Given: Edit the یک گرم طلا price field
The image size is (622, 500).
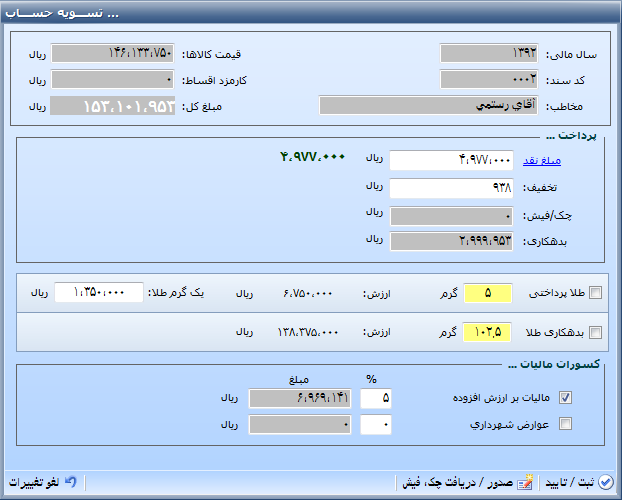Looking at the screenshot, I should click(98, 293).
